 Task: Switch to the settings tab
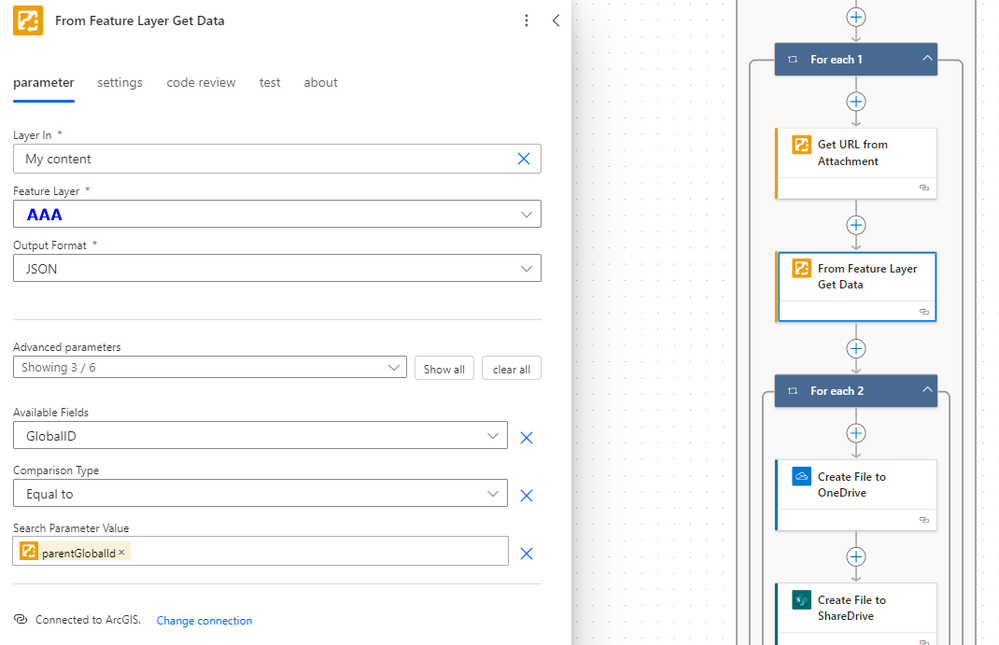pos(120,83)
